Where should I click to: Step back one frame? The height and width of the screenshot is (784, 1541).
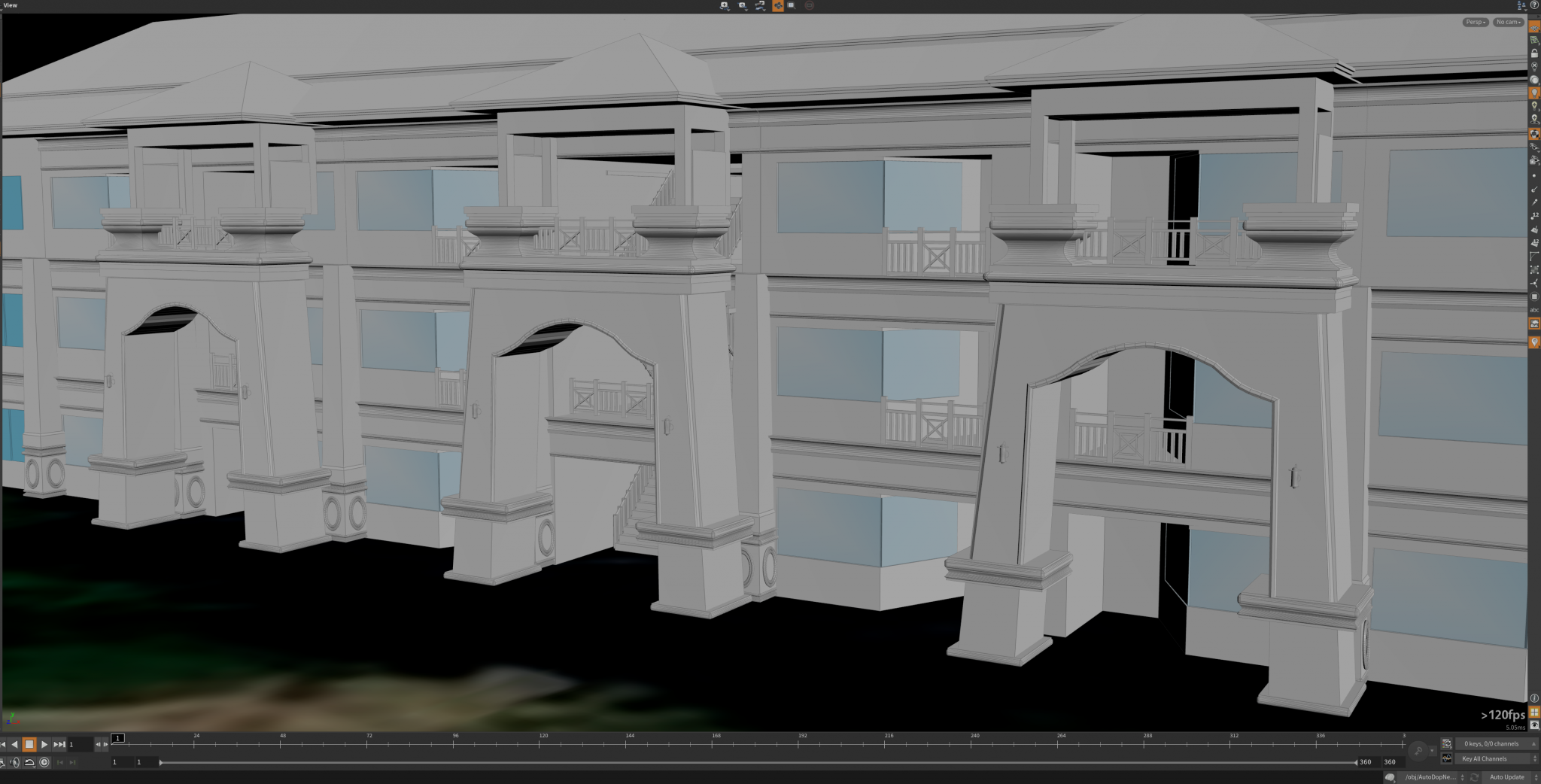[98, 744]
